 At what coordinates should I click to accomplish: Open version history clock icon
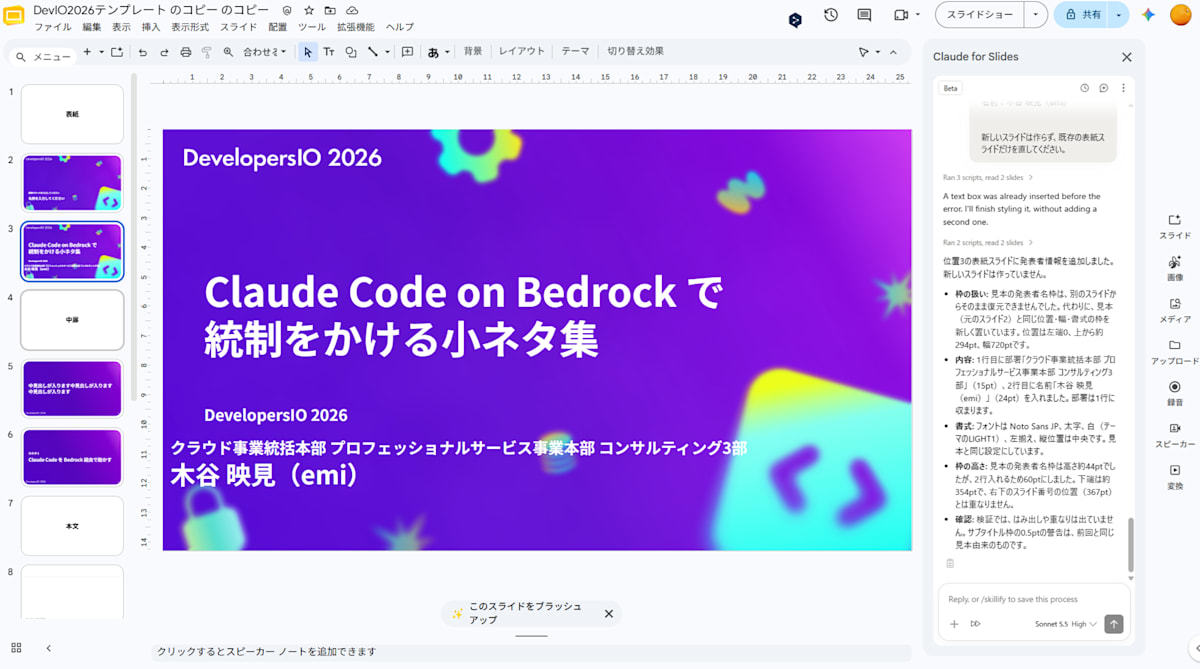point(831,15)
